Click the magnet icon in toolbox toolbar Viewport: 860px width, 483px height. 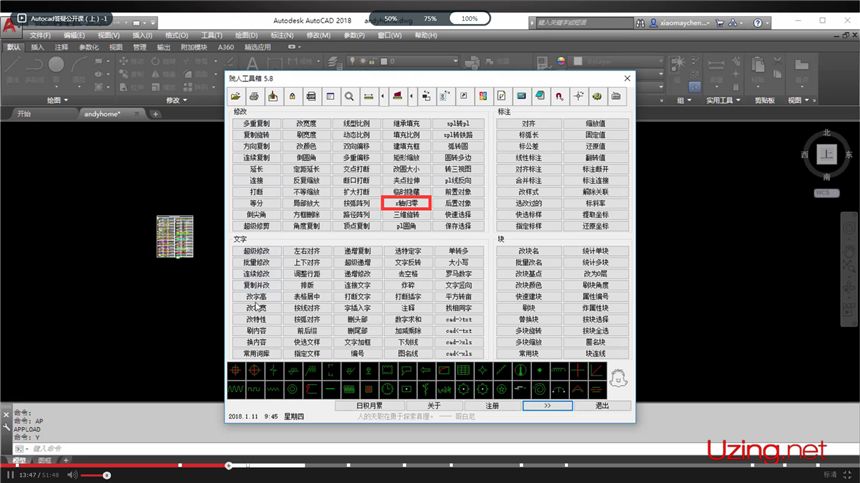click(x=560, y=97)
